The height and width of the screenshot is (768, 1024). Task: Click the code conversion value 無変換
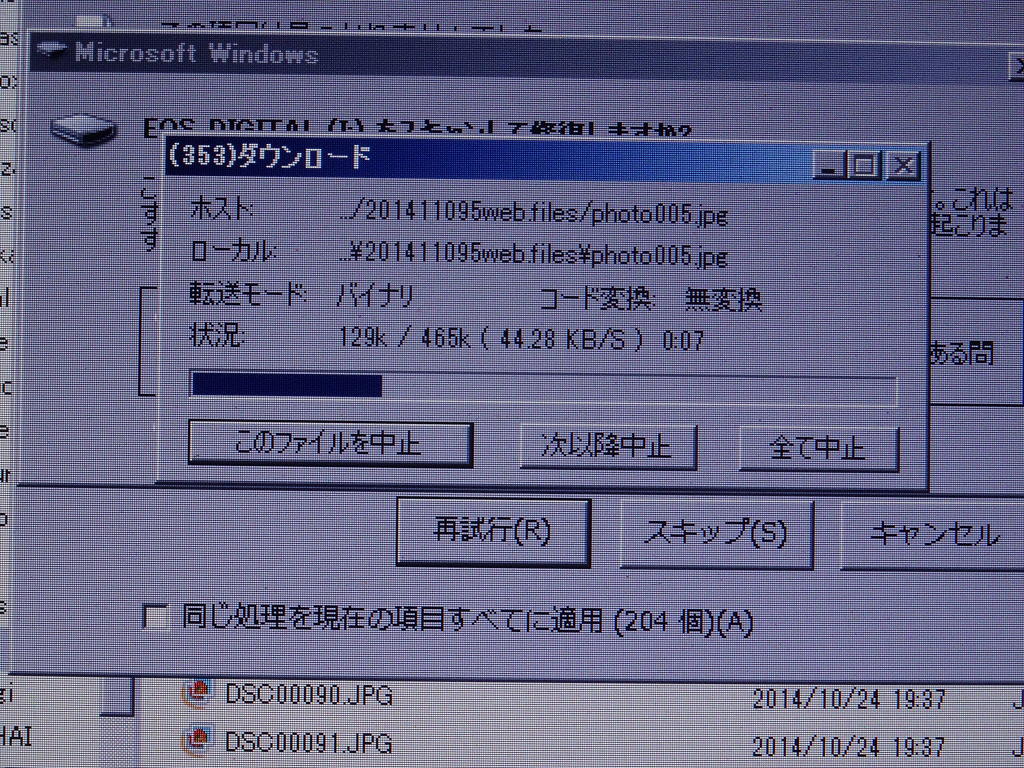click(x=724, y=300)
